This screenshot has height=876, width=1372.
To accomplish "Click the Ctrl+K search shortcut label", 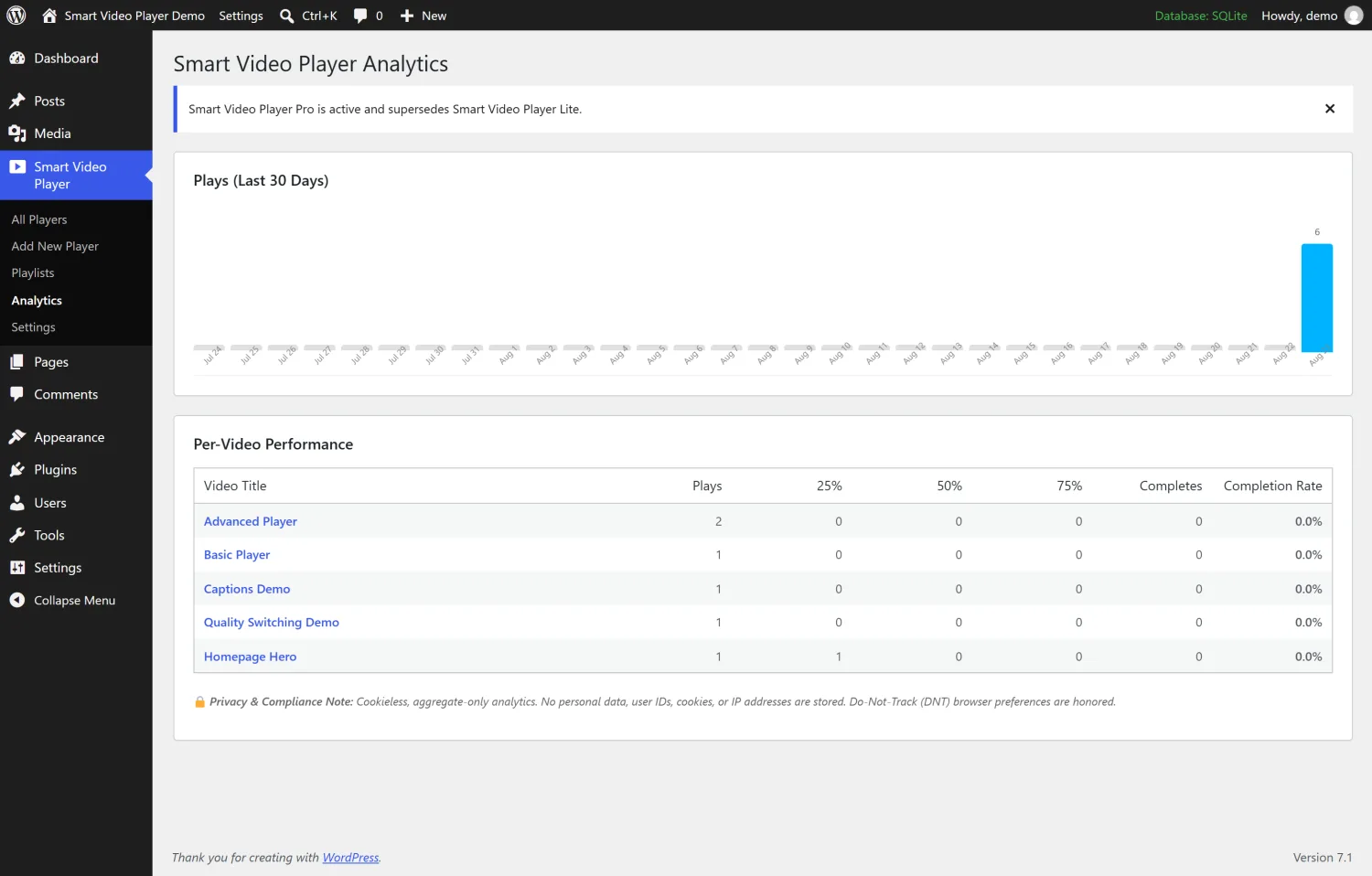I will [x=319, y=16].
